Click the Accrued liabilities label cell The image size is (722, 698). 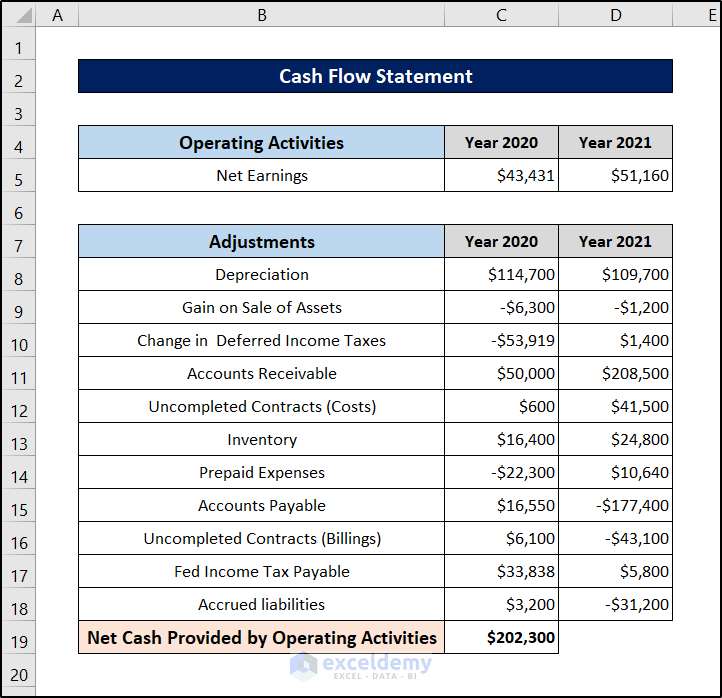(x=262, y=605)
